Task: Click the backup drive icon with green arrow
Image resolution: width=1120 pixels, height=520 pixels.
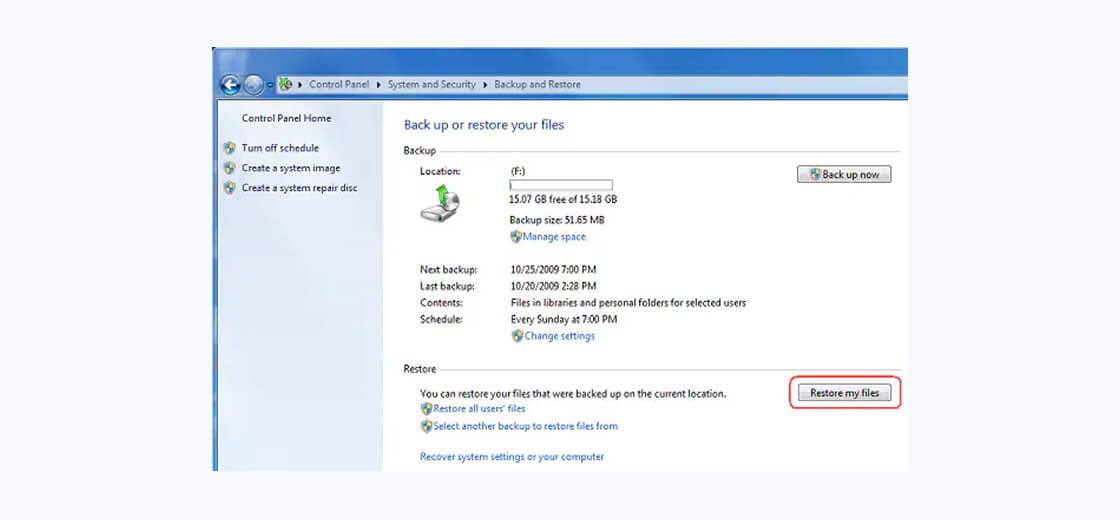Action: click(440, 203)
